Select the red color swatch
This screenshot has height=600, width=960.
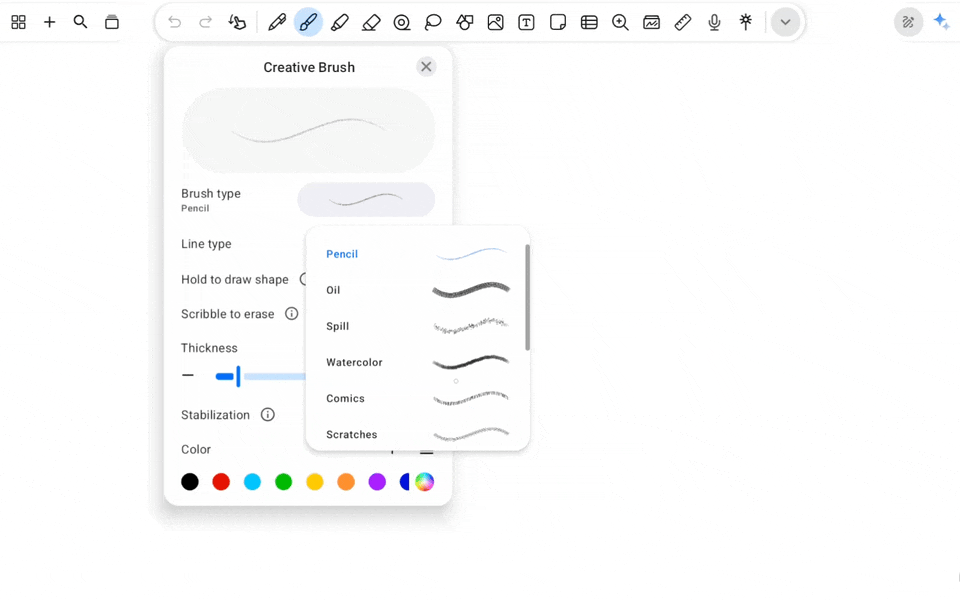[221, 482]
